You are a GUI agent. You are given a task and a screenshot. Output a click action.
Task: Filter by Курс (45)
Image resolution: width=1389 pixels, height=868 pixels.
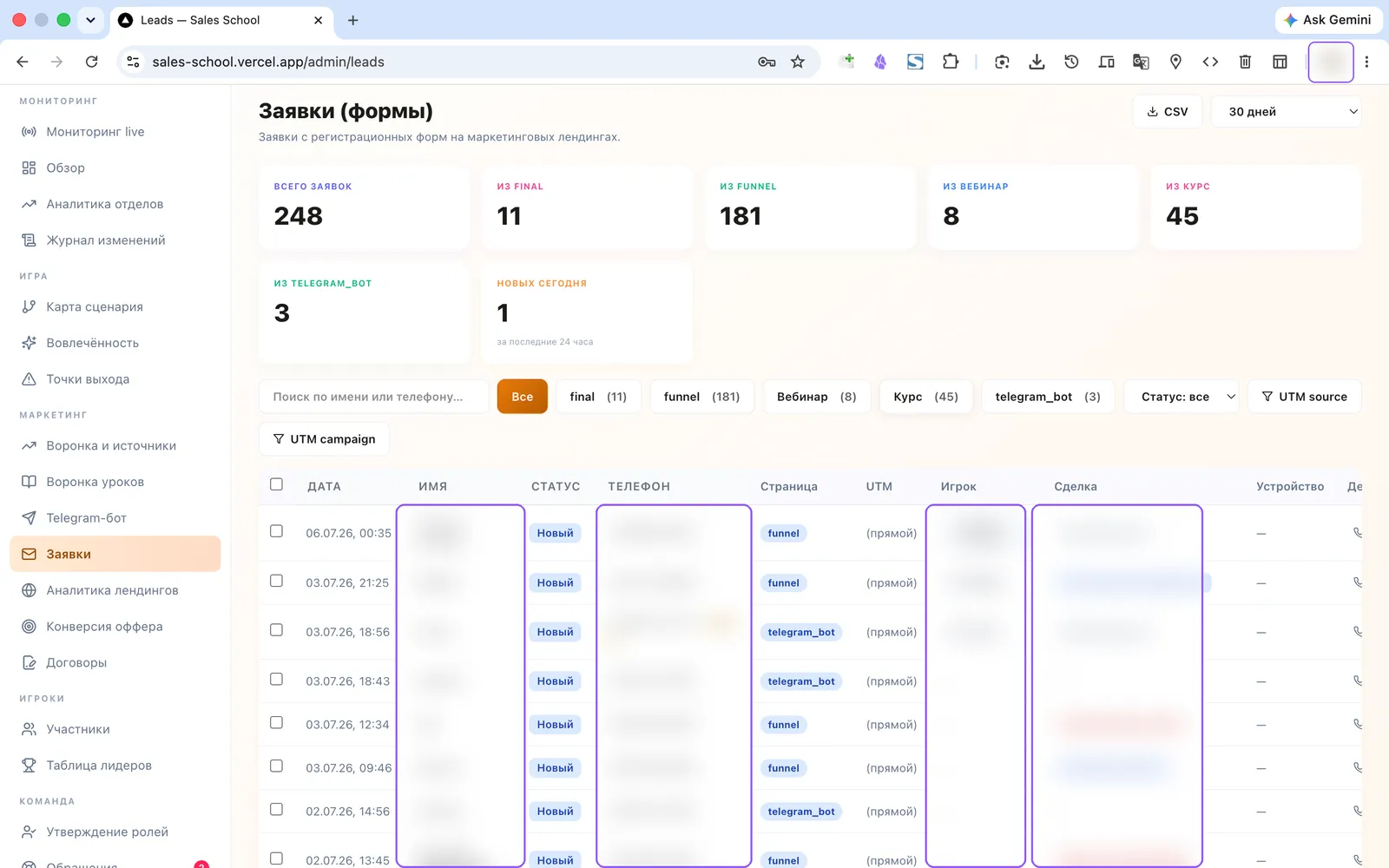925,397
